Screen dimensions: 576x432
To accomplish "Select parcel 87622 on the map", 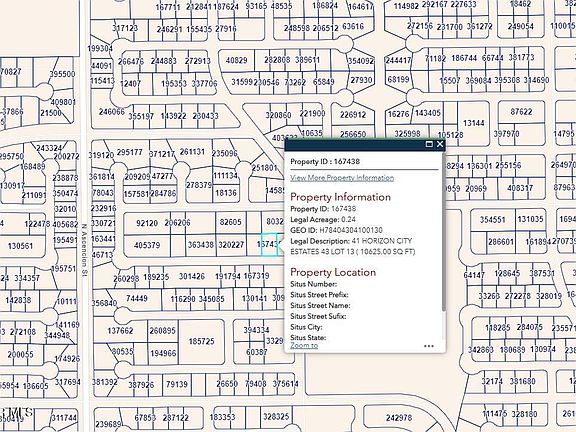I will tap(521, 112).
